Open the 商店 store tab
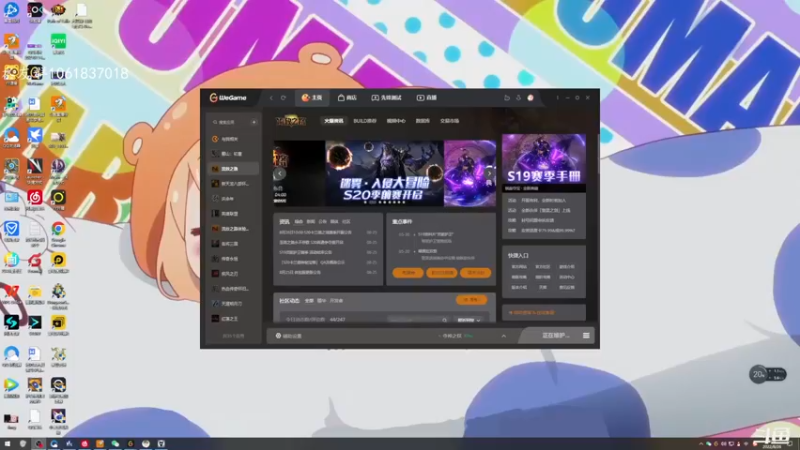The image size is (800, 450). 347,97
